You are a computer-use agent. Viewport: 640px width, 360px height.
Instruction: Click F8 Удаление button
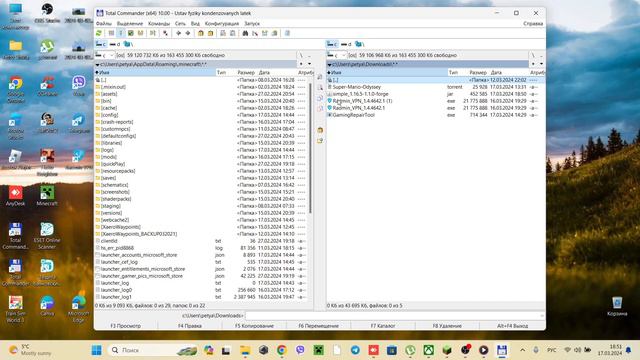pyautogui.click(x=447, y=326)
